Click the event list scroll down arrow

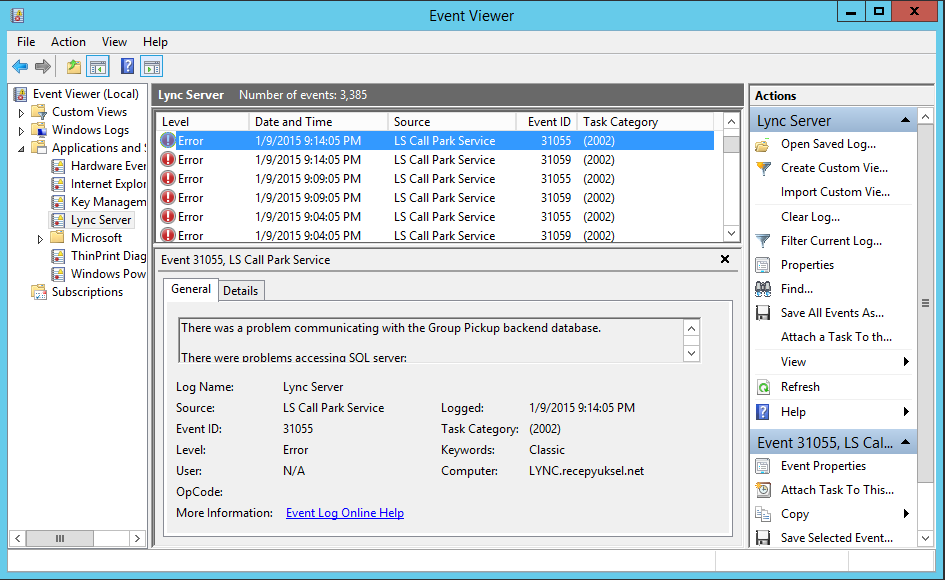pos(731,233)
